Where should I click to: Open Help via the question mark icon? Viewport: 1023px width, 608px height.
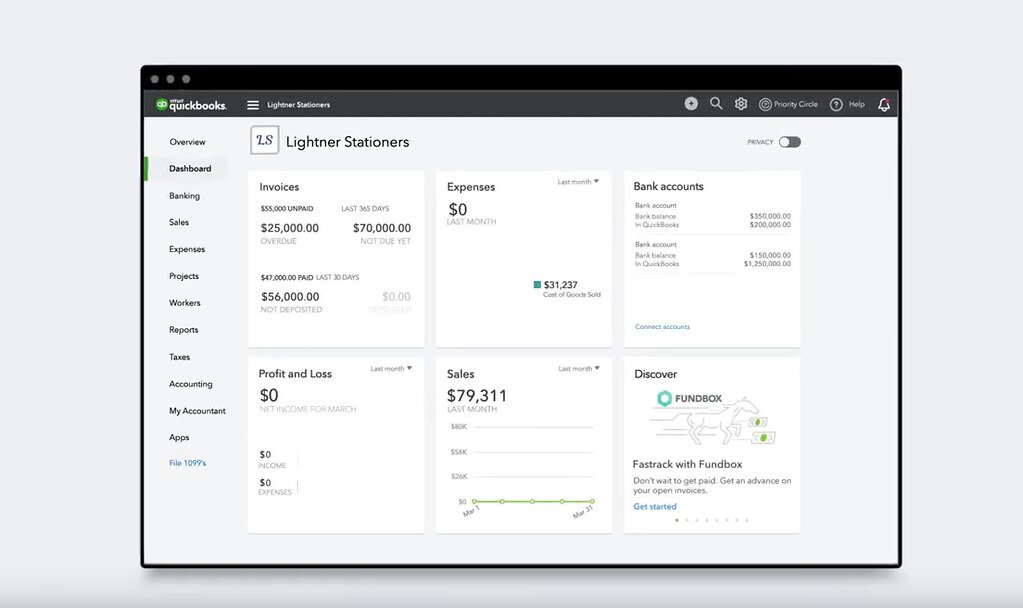[836, 104]
